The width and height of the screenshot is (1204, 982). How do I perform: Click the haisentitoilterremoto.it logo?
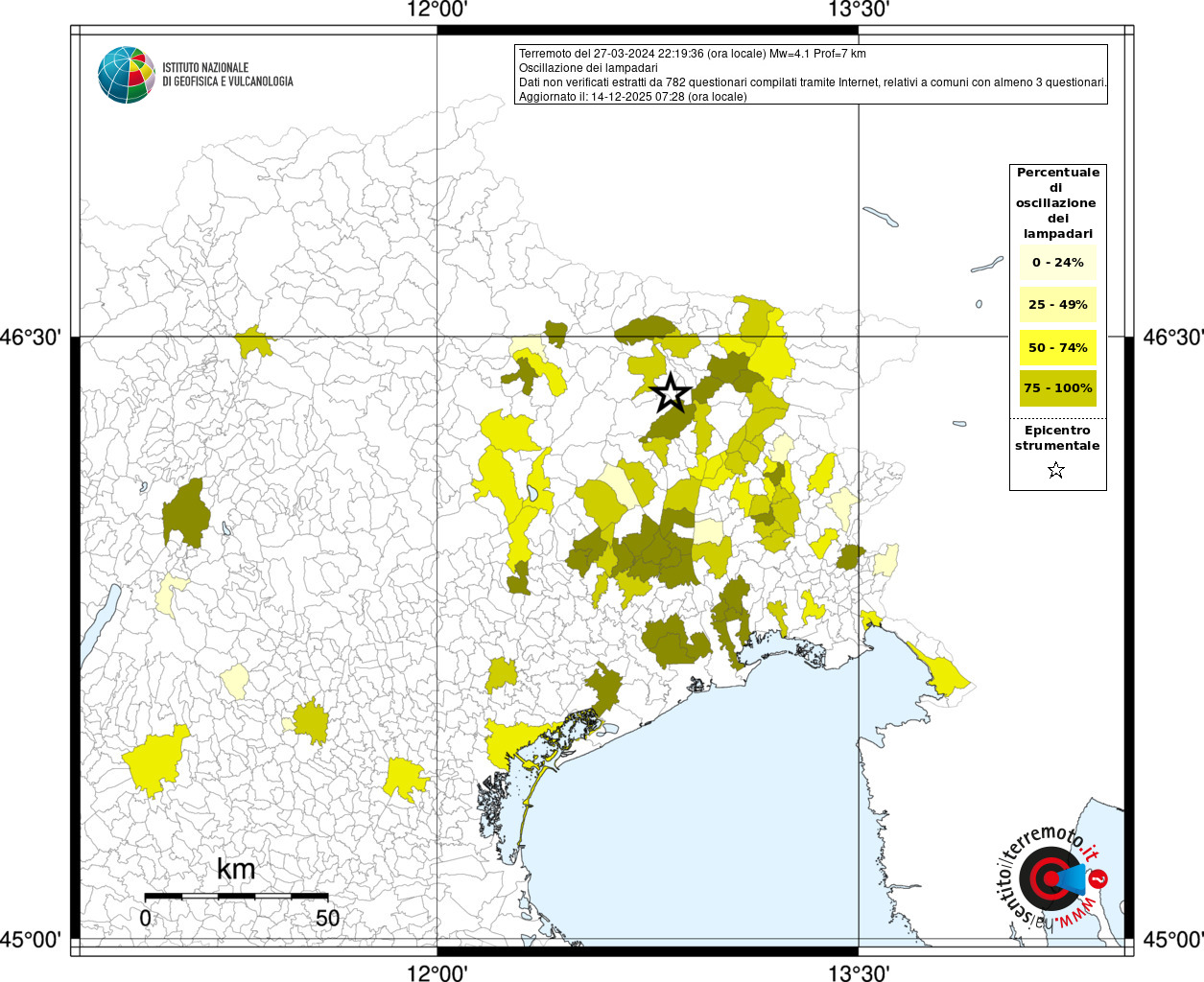click(1052, 877)
